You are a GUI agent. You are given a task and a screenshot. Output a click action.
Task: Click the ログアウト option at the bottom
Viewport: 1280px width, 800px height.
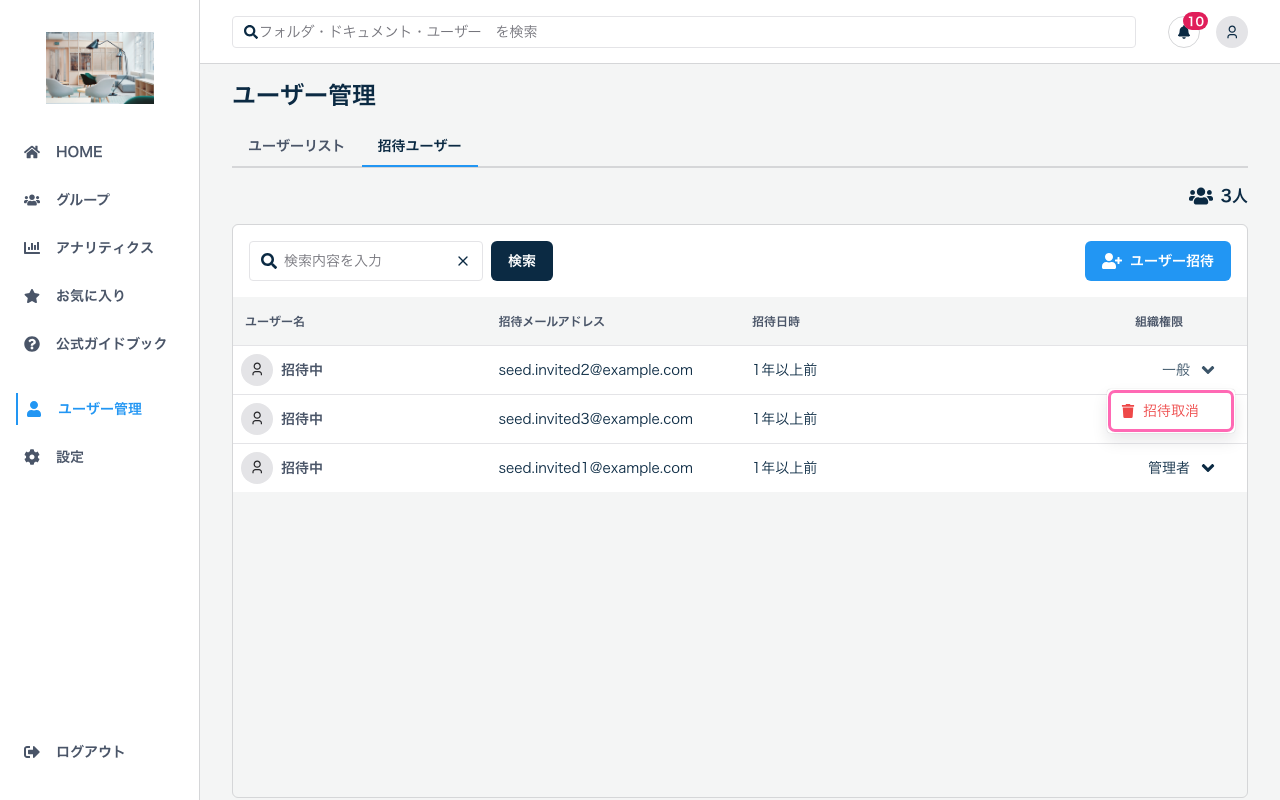73,751
